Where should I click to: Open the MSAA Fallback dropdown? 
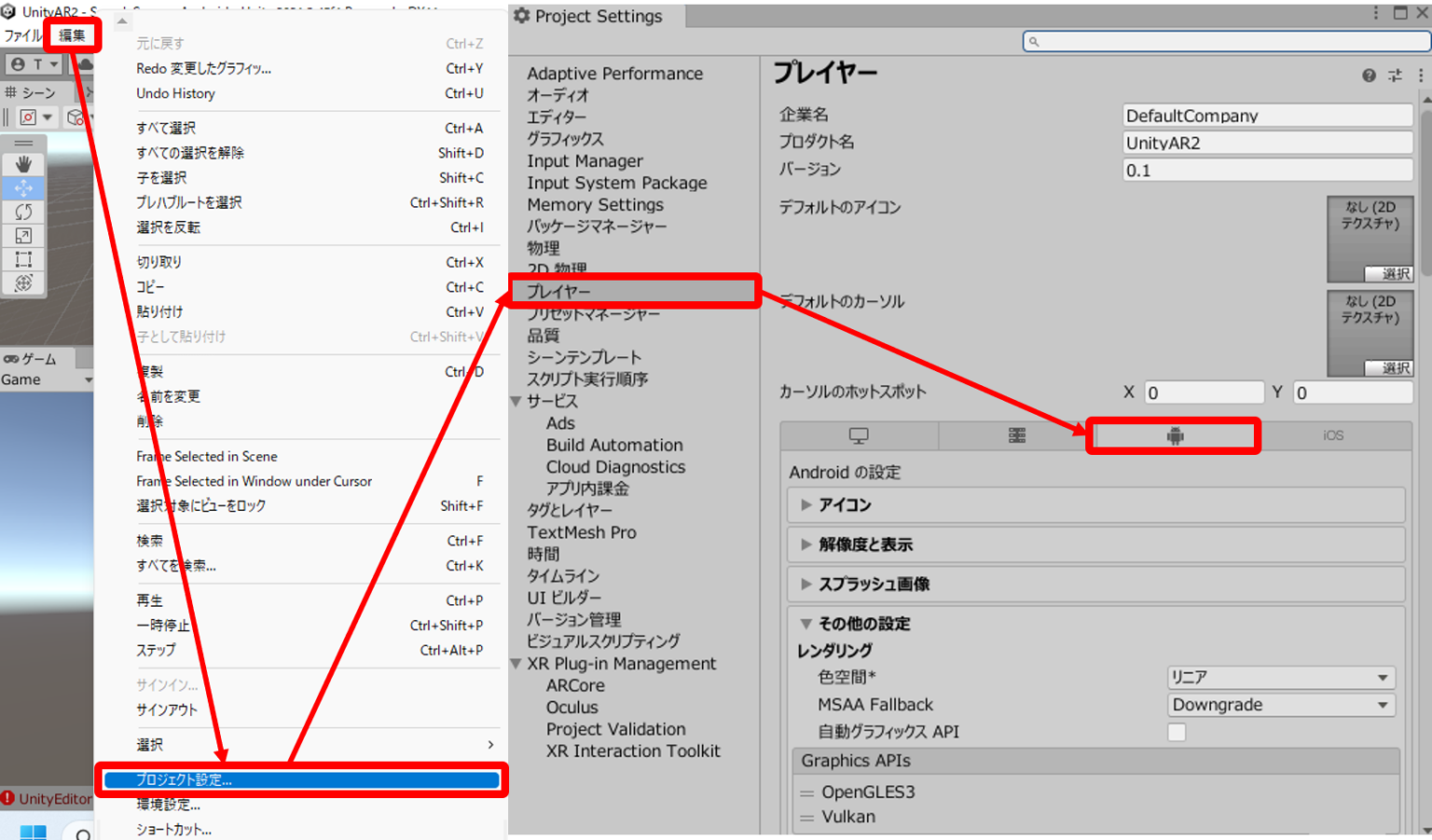coord(1280,705)
